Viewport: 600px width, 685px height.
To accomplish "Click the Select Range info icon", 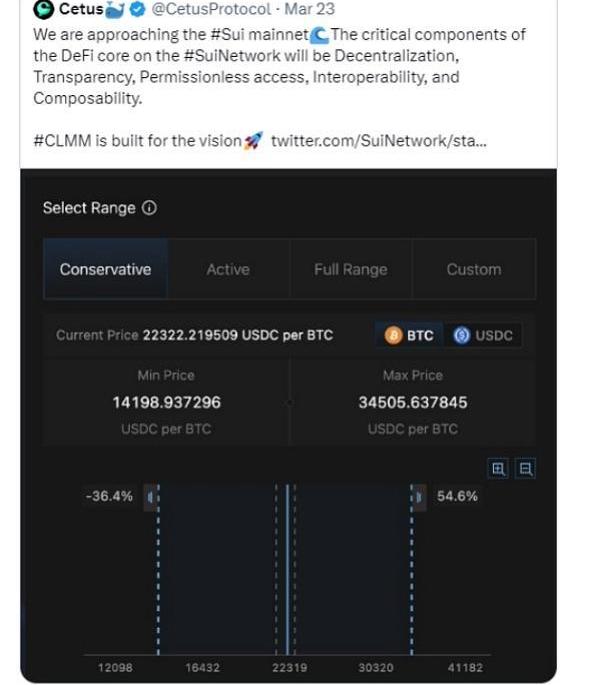I will pos(149,208).
